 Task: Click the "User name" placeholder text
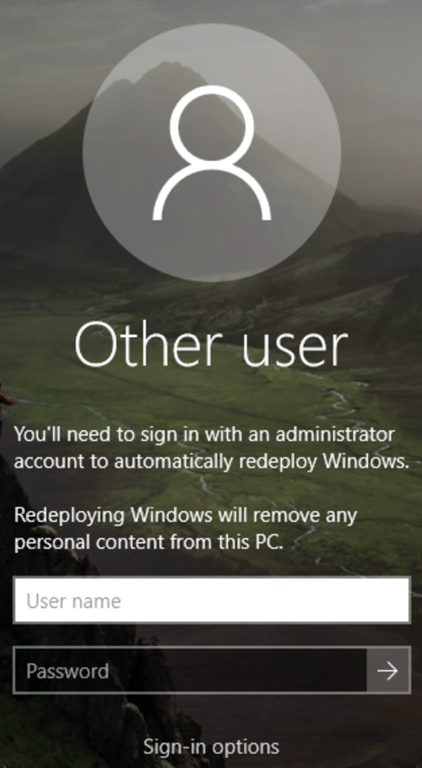click(73, 601)
